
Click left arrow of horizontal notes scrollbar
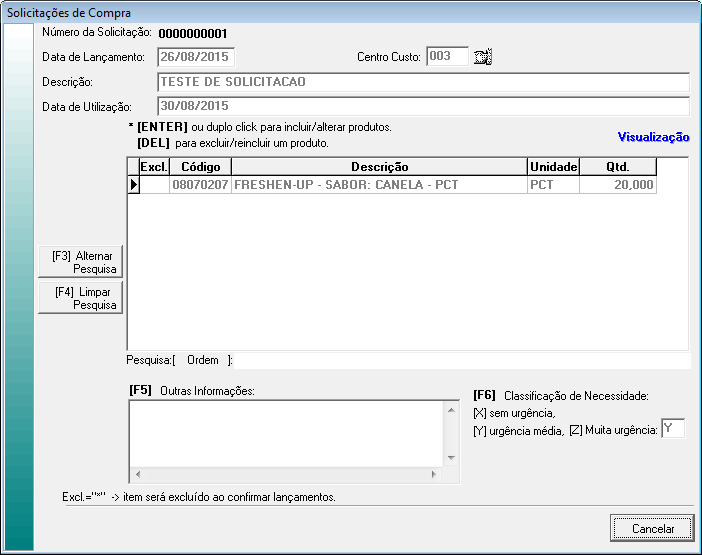[137, 474]
